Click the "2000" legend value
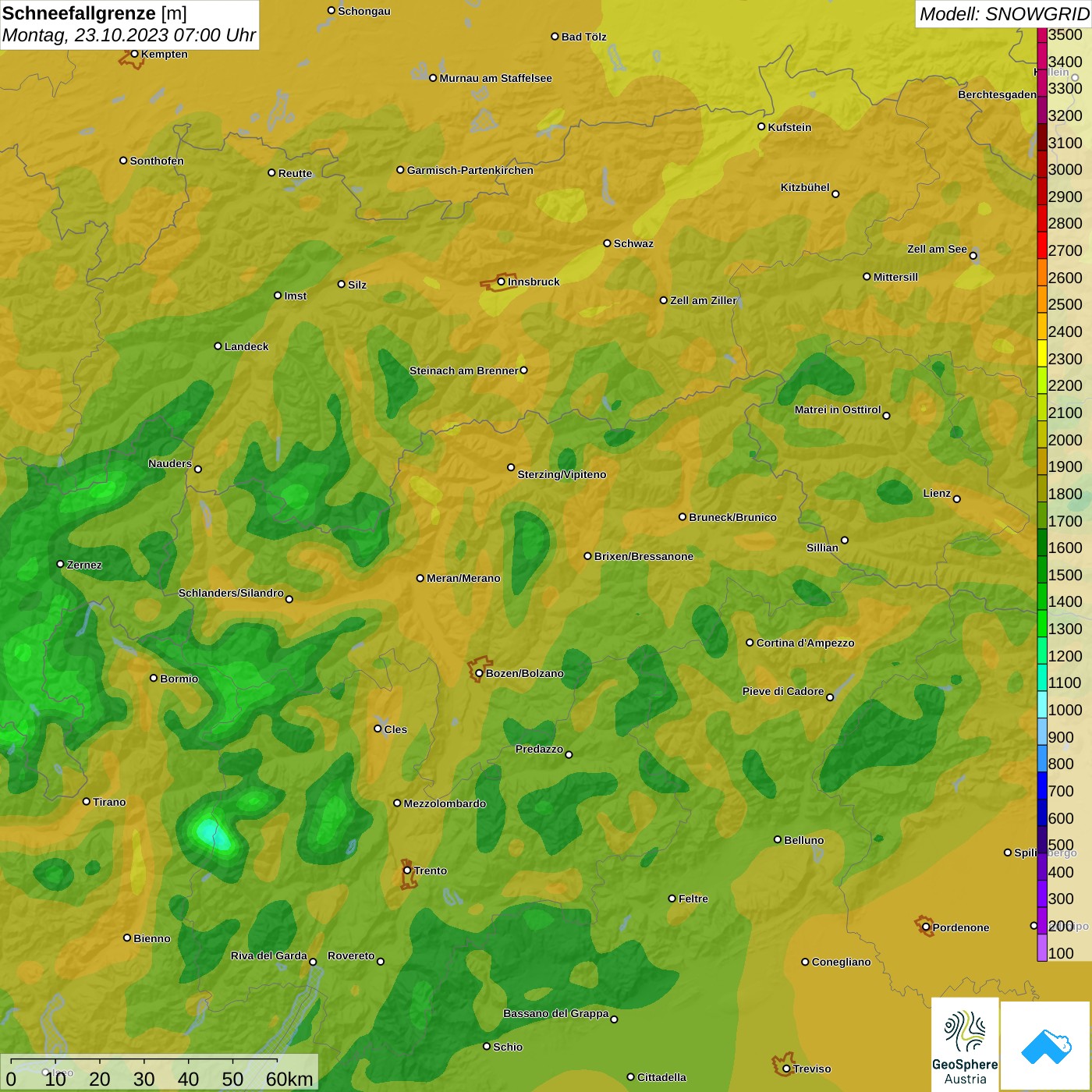This screenshot has height=1092, width=1092. 1065,440
